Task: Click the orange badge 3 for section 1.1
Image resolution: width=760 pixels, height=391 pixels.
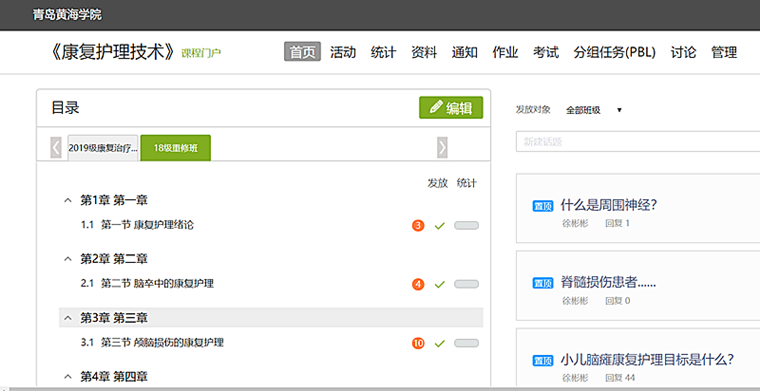Action: point(418,225)
